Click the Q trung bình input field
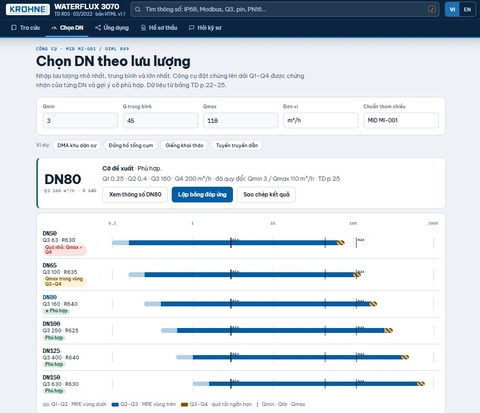 160,120
